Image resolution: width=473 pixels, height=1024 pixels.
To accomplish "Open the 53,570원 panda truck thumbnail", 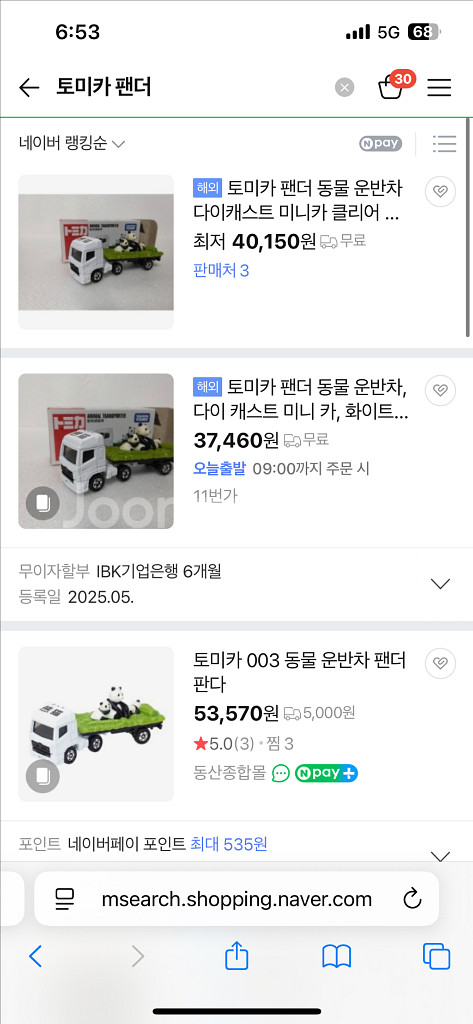I will pos(96,724).
